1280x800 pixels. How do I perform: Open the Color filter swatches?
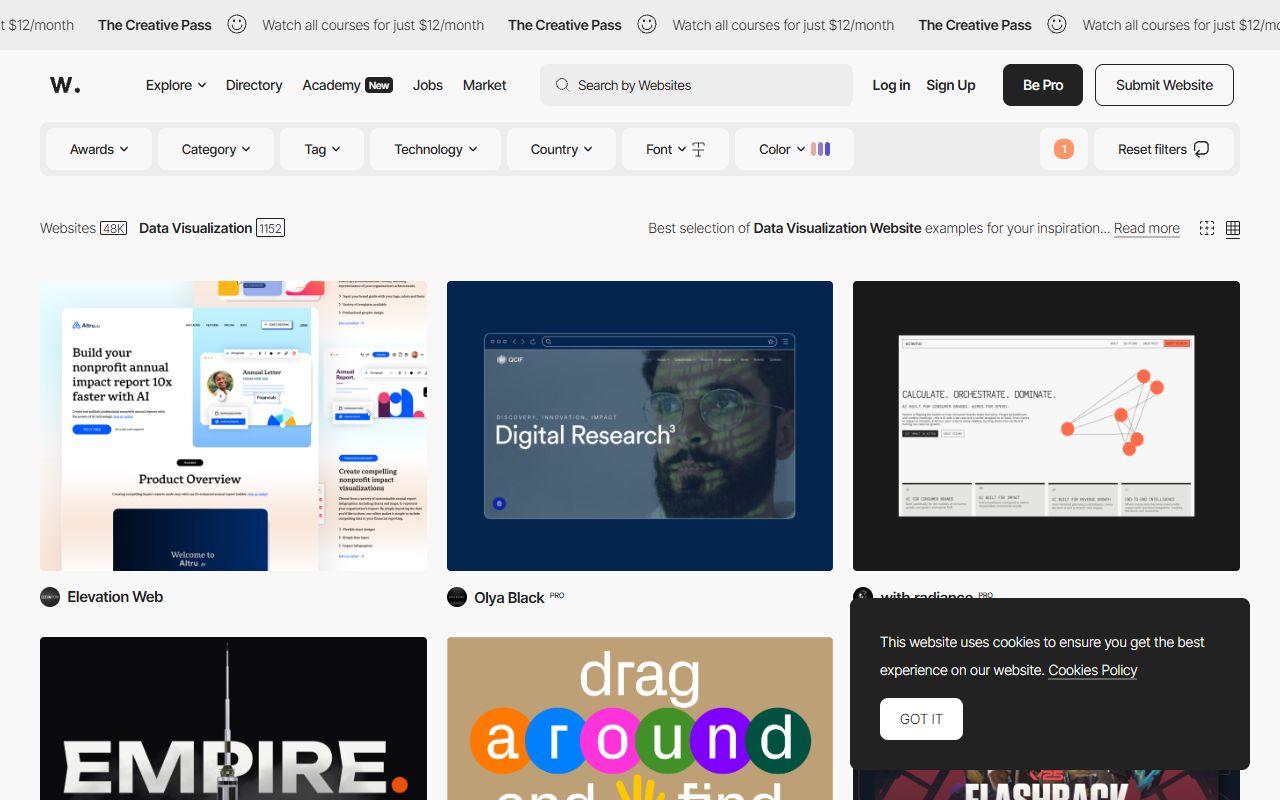tap(820, 149)
